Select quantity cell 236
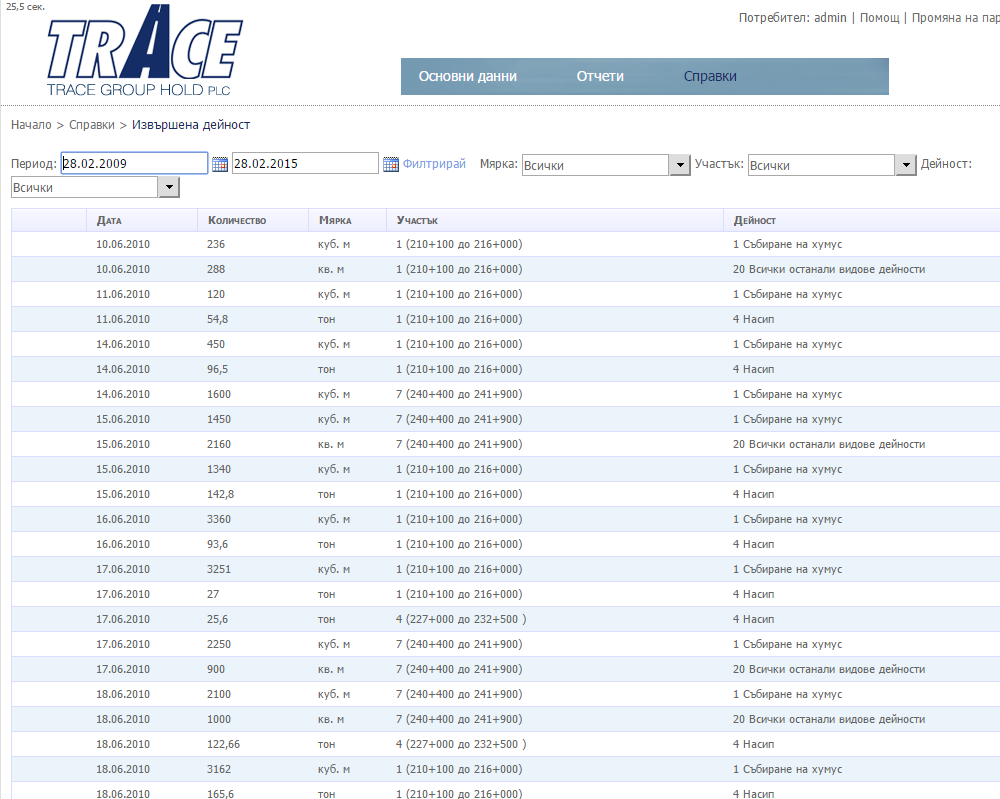 coord(216,244)
